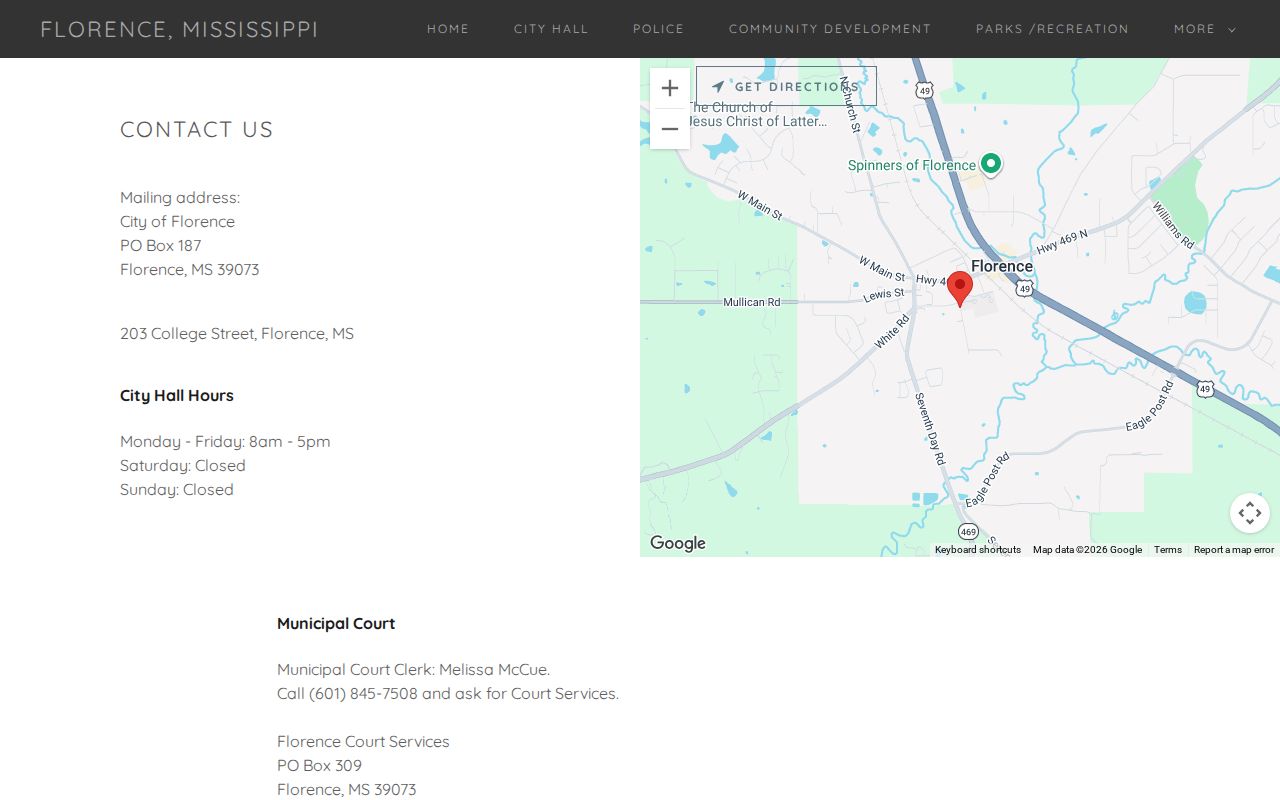This screenshot has height=800, width=1280.
Task: Click Report a map error
Action: tap(1234, 550)
